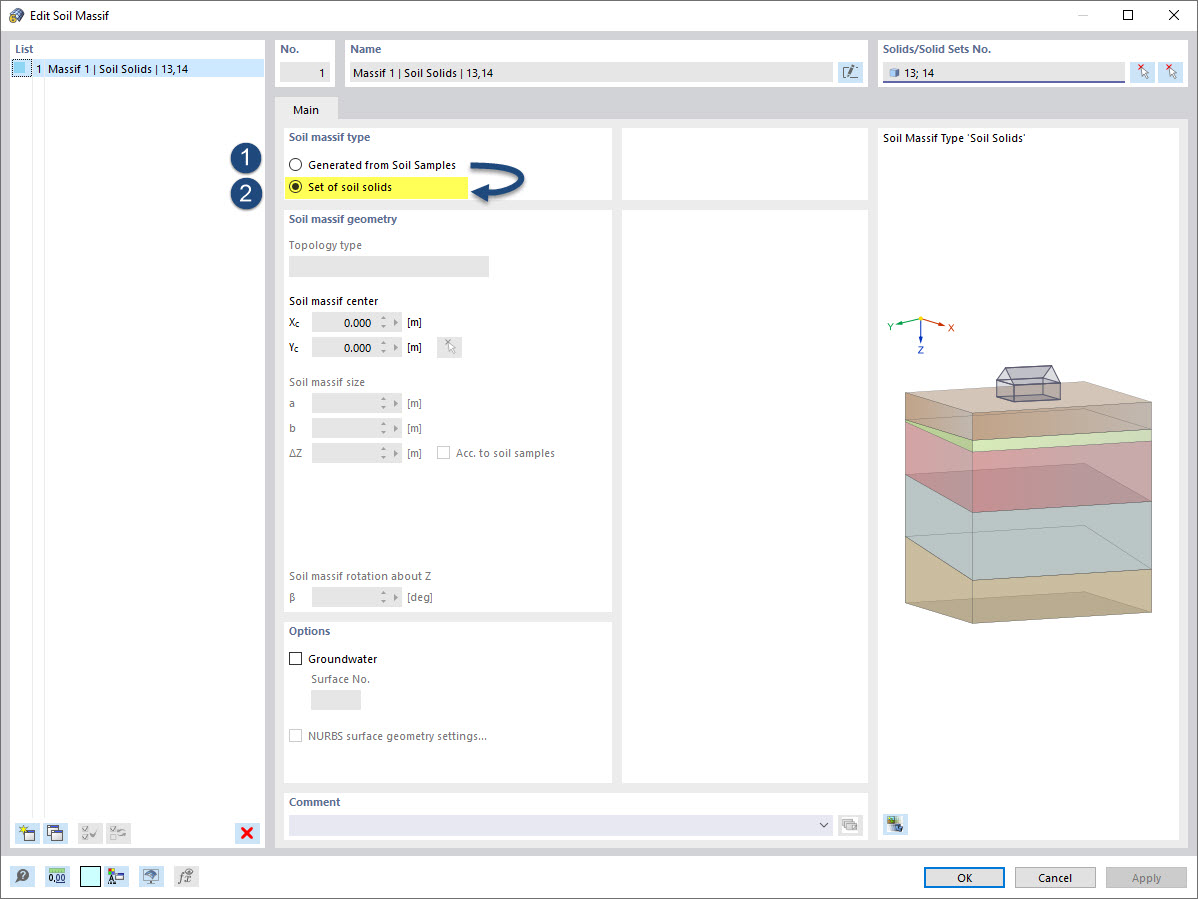The width and height of the screenshot is (1198, 899).
Task: Select 'Generated from Soil Samples' radio button
Action: point(296,165)
